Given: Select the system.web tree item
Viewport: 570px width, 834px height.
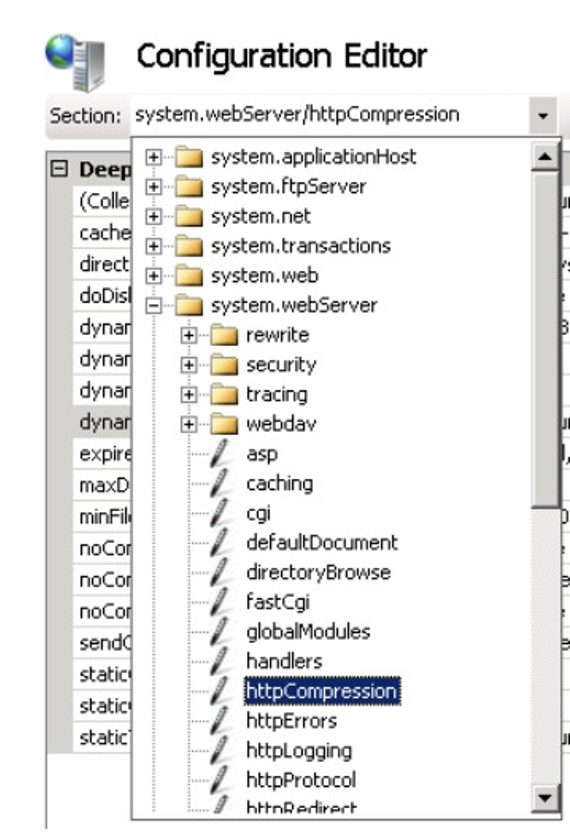Looking at the screenshot, I should (265, 276).
